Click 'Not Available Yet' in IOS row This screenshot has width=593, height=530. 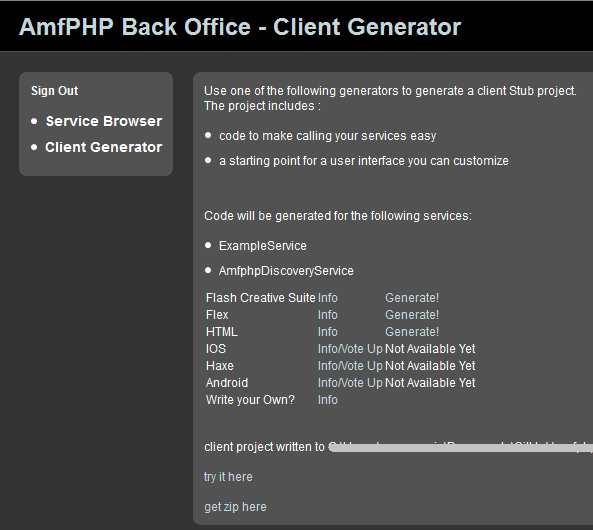[430, 349]
